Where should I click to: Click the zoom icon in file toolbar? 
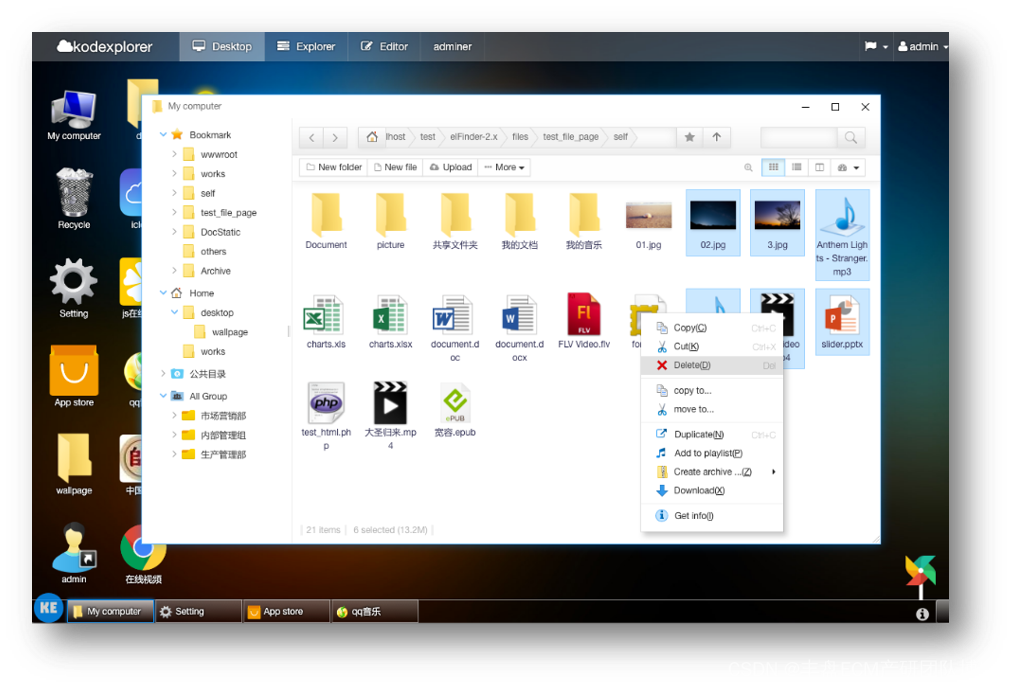(x=748, y=168)
